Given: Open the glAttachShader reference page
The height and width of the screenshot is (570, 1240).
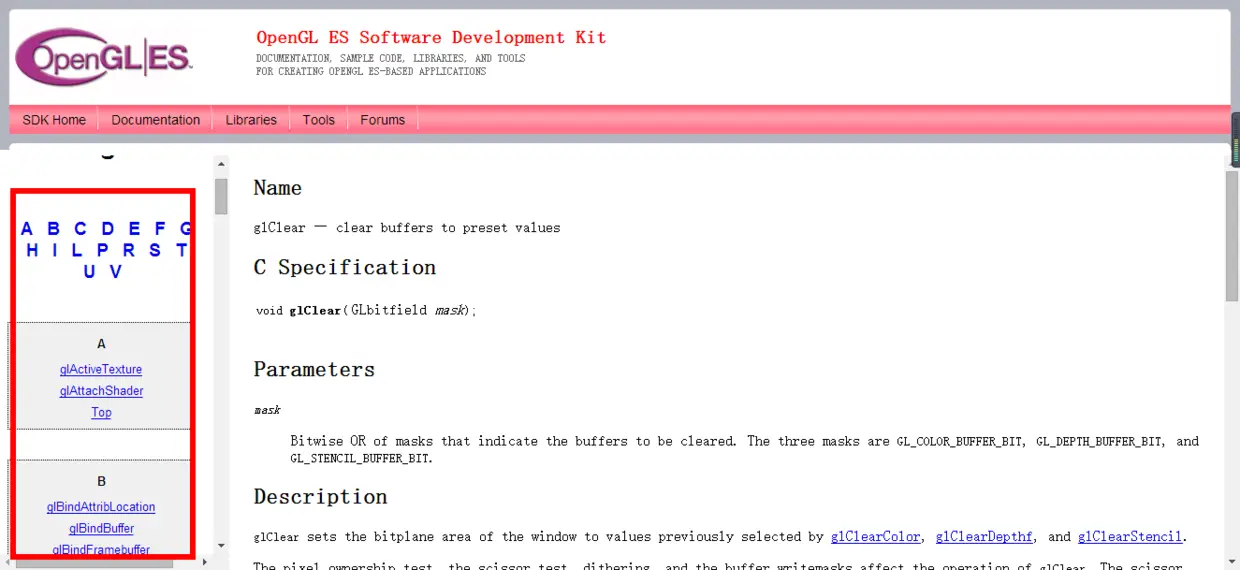Looking at the screenshot, I should coord(101,391).
